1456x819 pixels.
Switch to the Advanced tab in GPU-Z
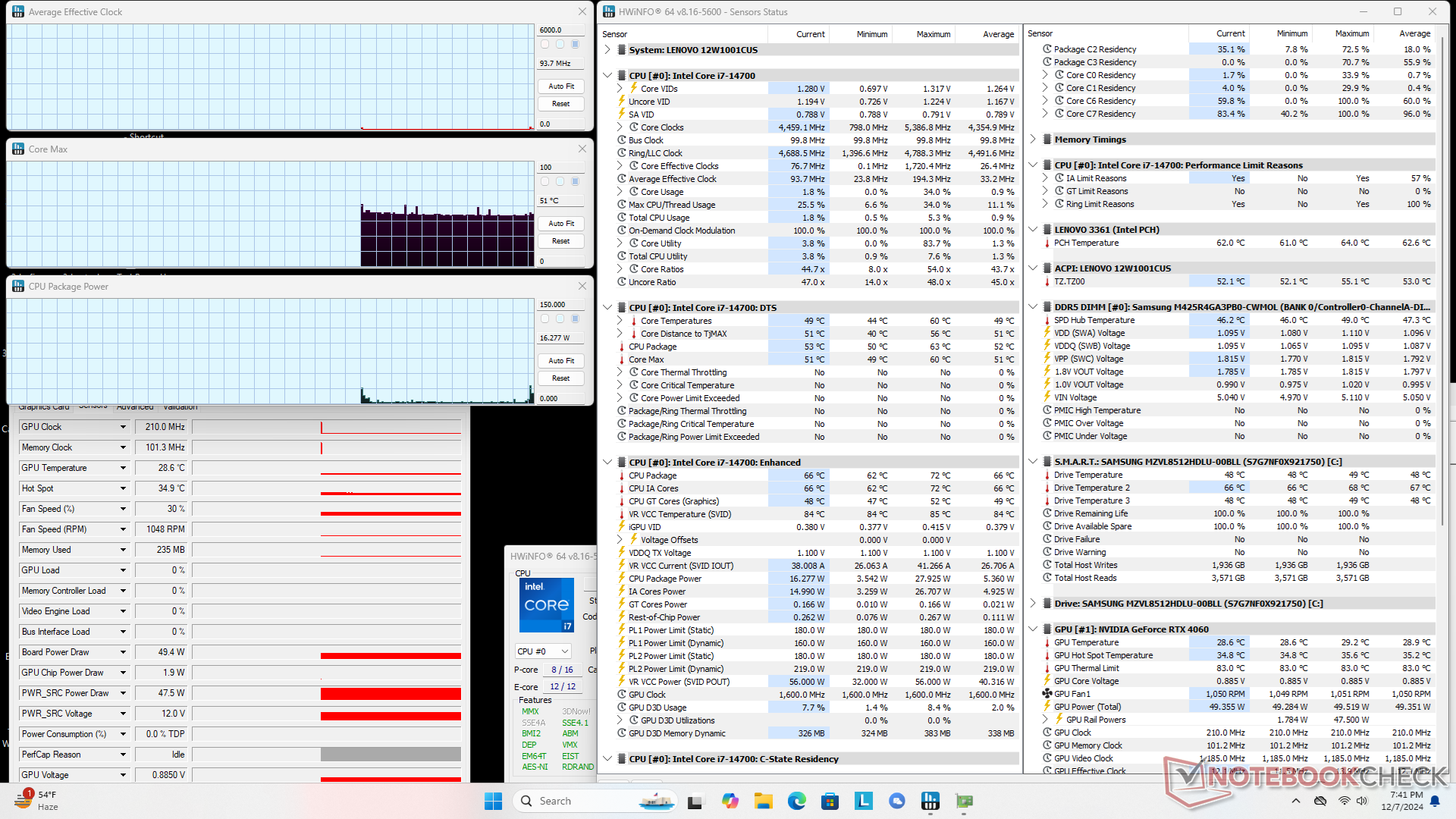[x=135, y=407]
